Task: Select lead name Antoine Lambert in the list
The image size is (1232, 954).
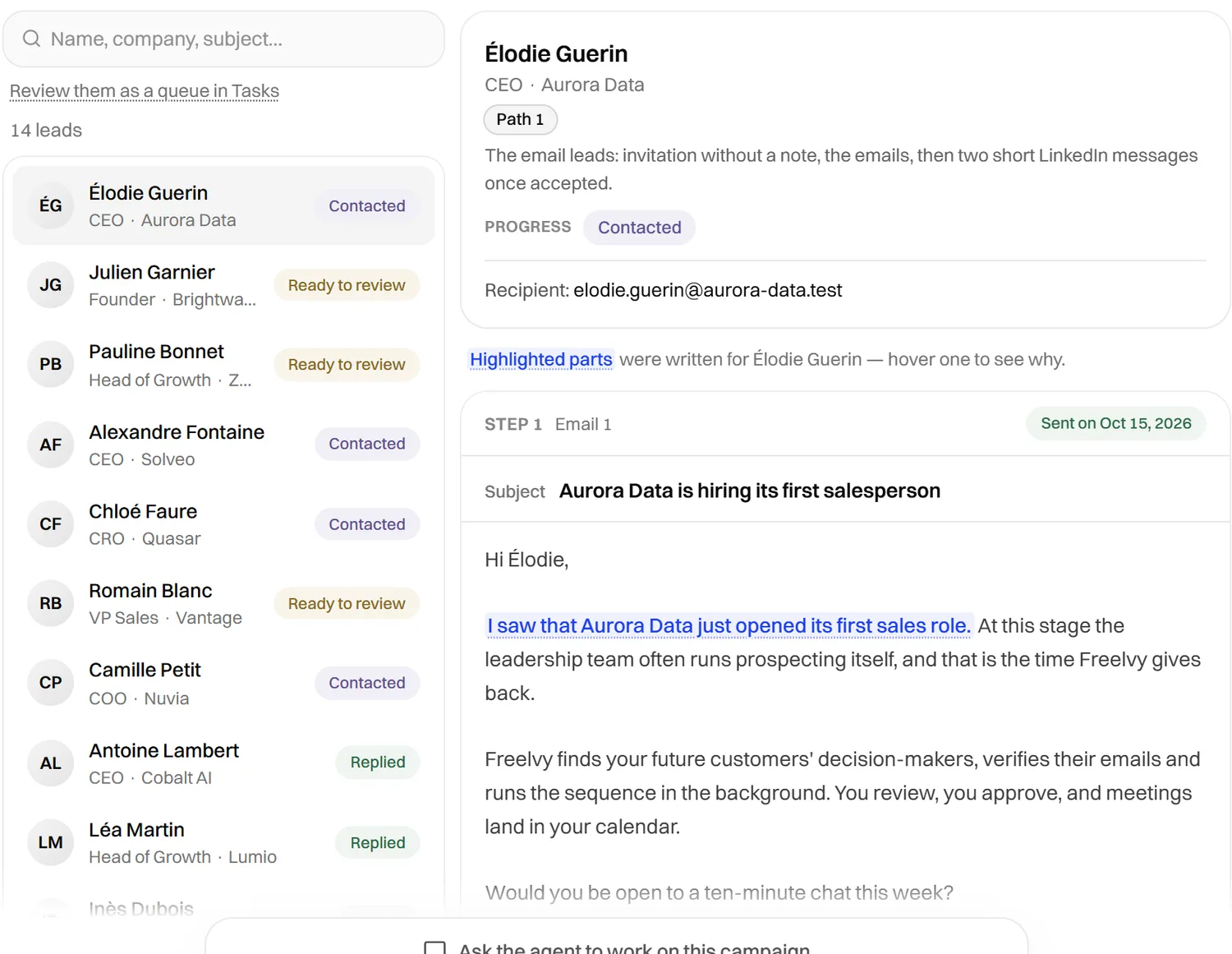Action: (x=164, y=751)
